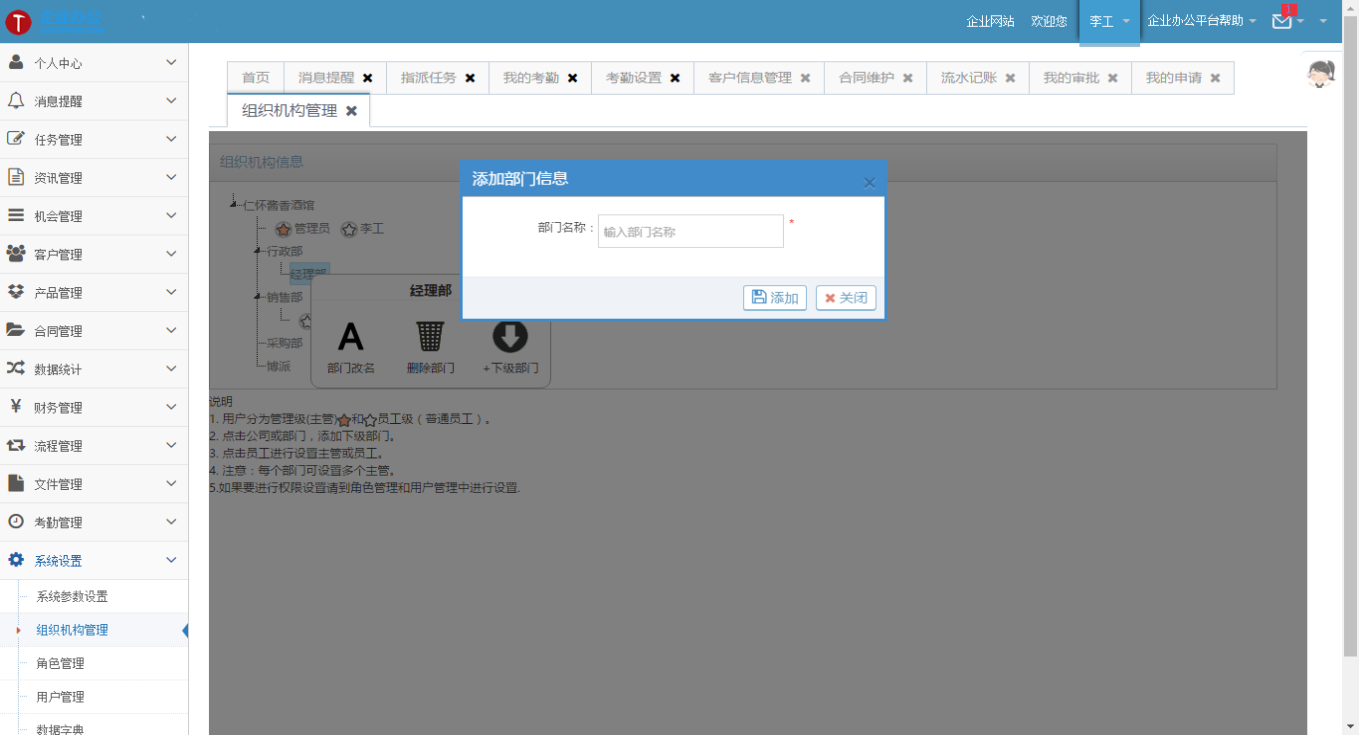This screenshot has width=1359, height=735.
Task: Open the mail envelope icon in top bar
Action: pos(1282,20)
